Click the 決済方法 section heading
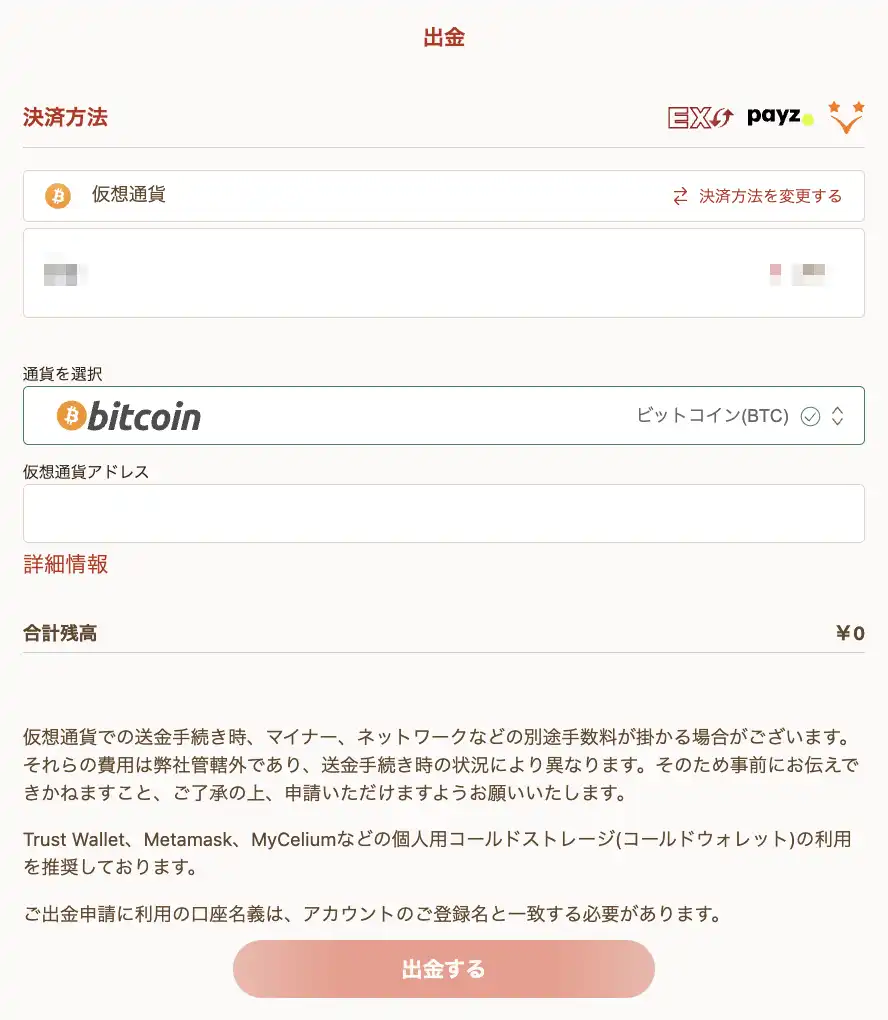This screenshot has height=1020, width=888. pos(65,117)
